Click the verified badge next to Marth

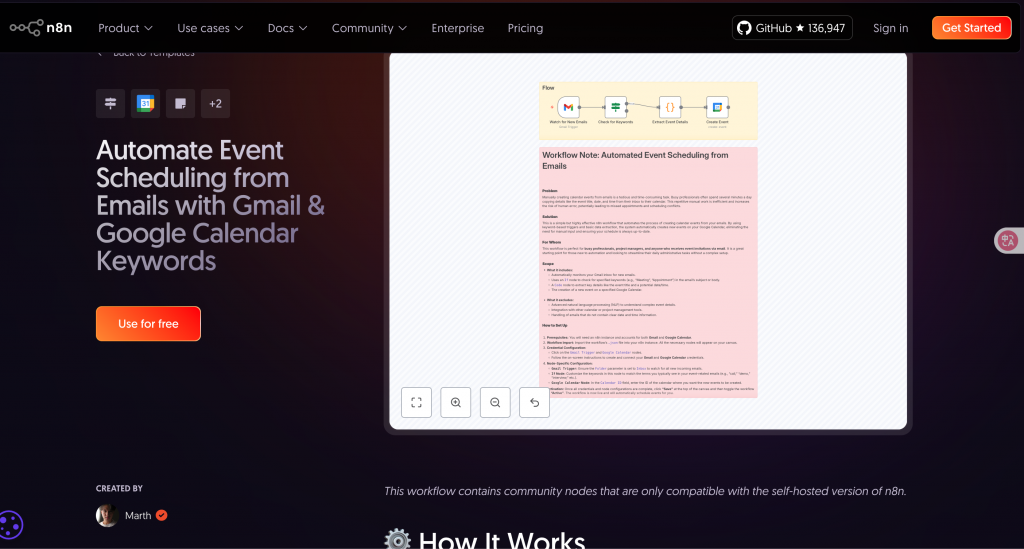click(161, 515)
